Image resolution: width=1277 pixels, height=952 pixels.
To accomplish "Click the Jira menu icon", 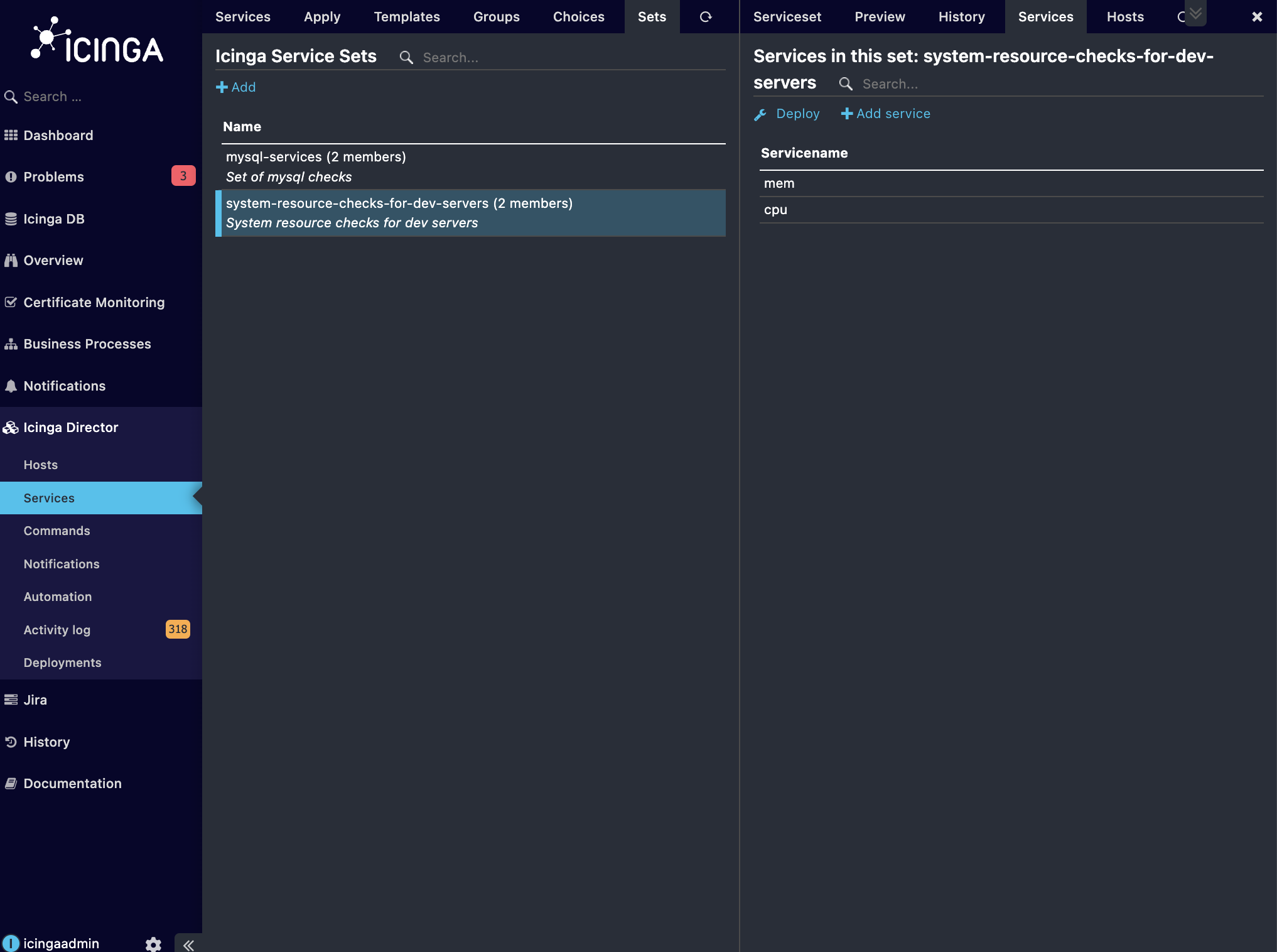I will 11,700.
